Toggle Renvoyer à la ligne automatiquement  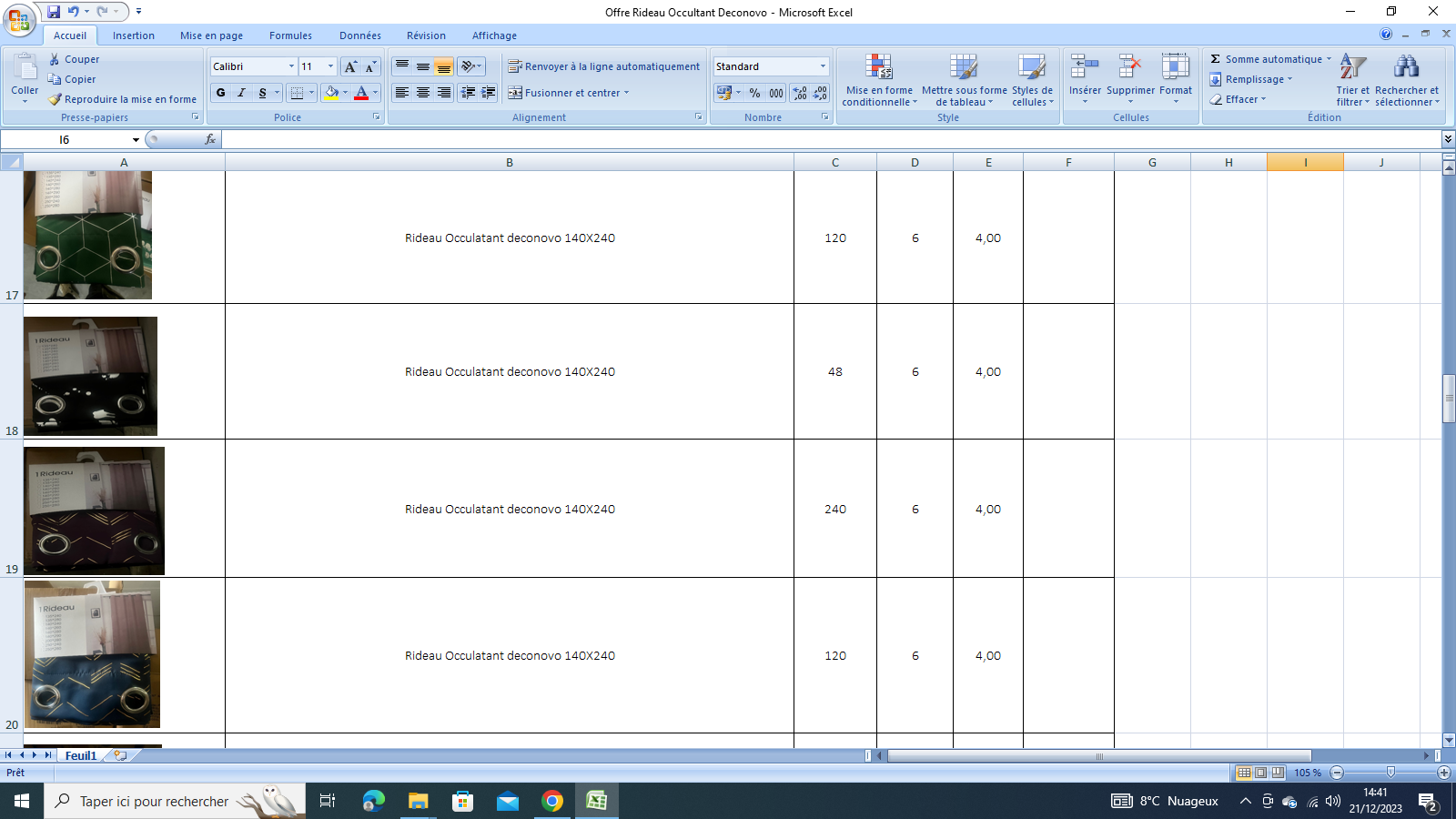coord(604,66)
